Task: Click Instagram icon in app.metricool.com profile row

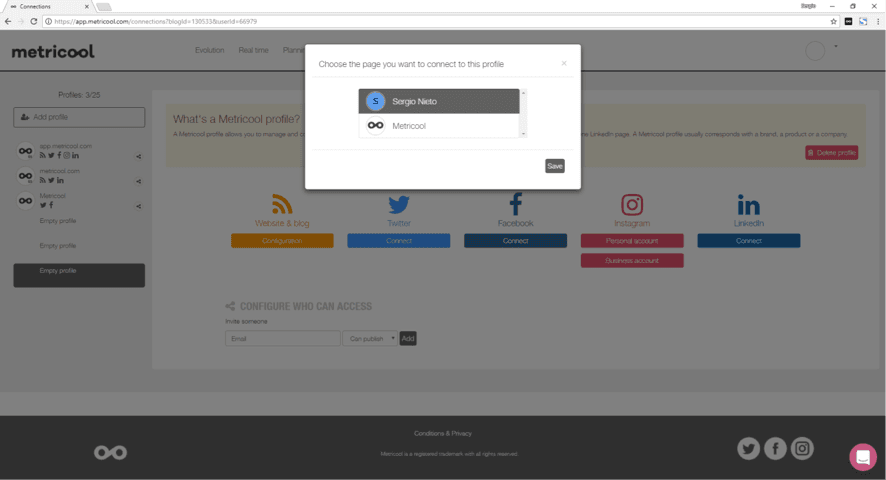Action: [67, 155]
